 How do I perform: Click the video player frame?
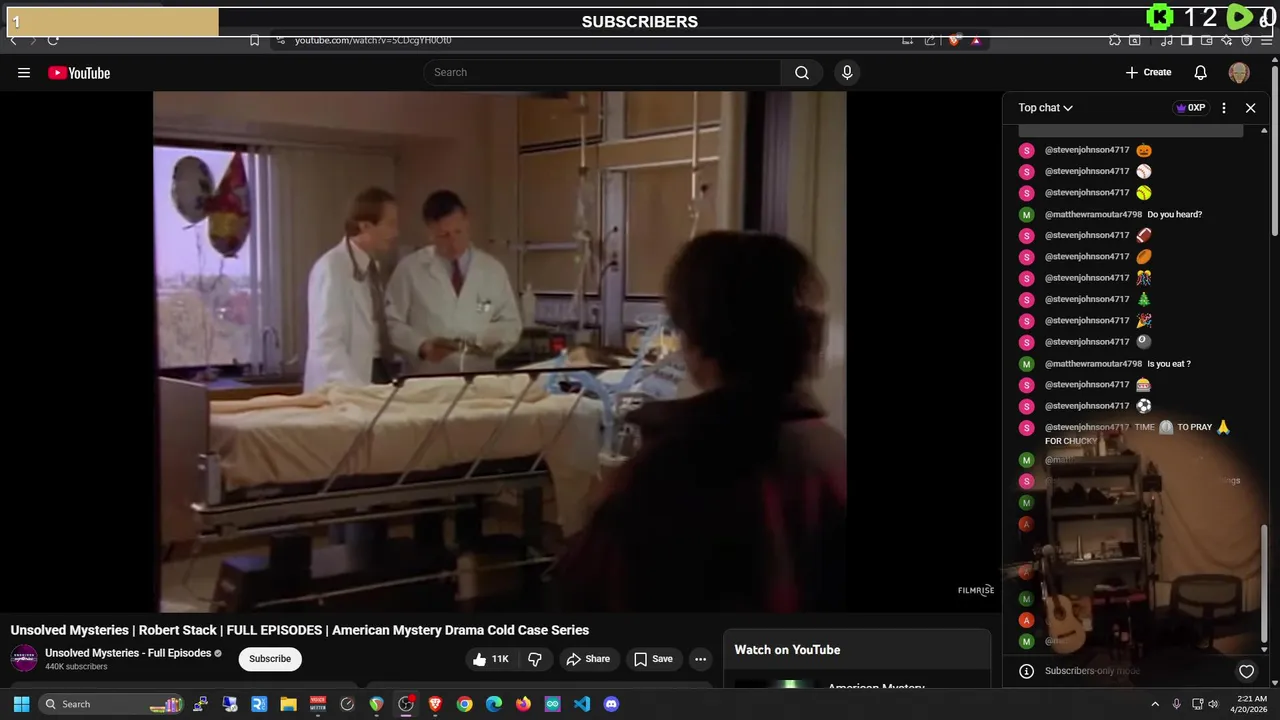500,351
